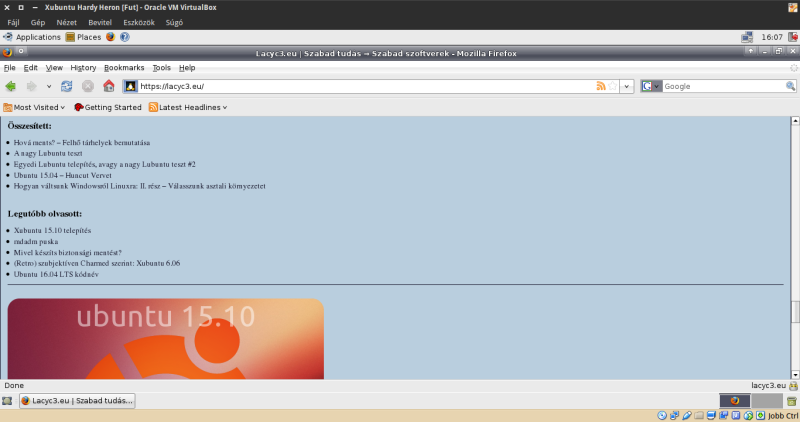Open Firefox Edit menu
Image resolution: width=800 pixels, height=422 pixels.
tap(31, 67)
